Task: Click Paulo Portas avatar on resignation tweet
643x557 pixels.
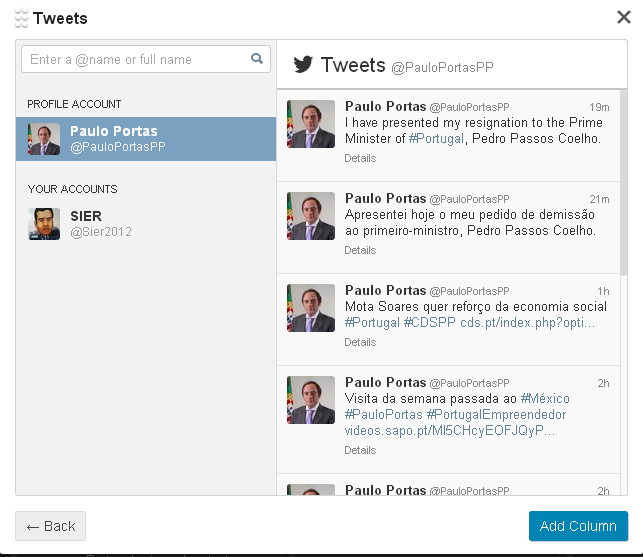Action: 311,124
